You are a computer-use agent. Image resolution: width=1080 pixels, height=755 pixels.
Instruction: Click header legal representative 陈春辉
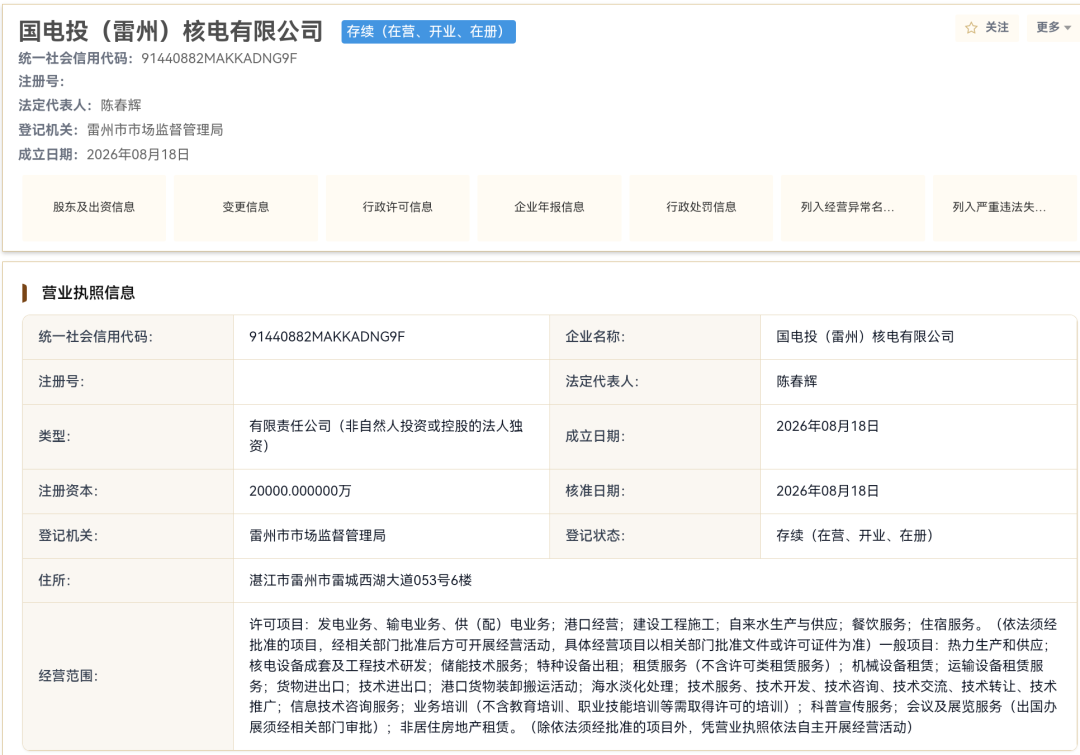coord(121,105)
